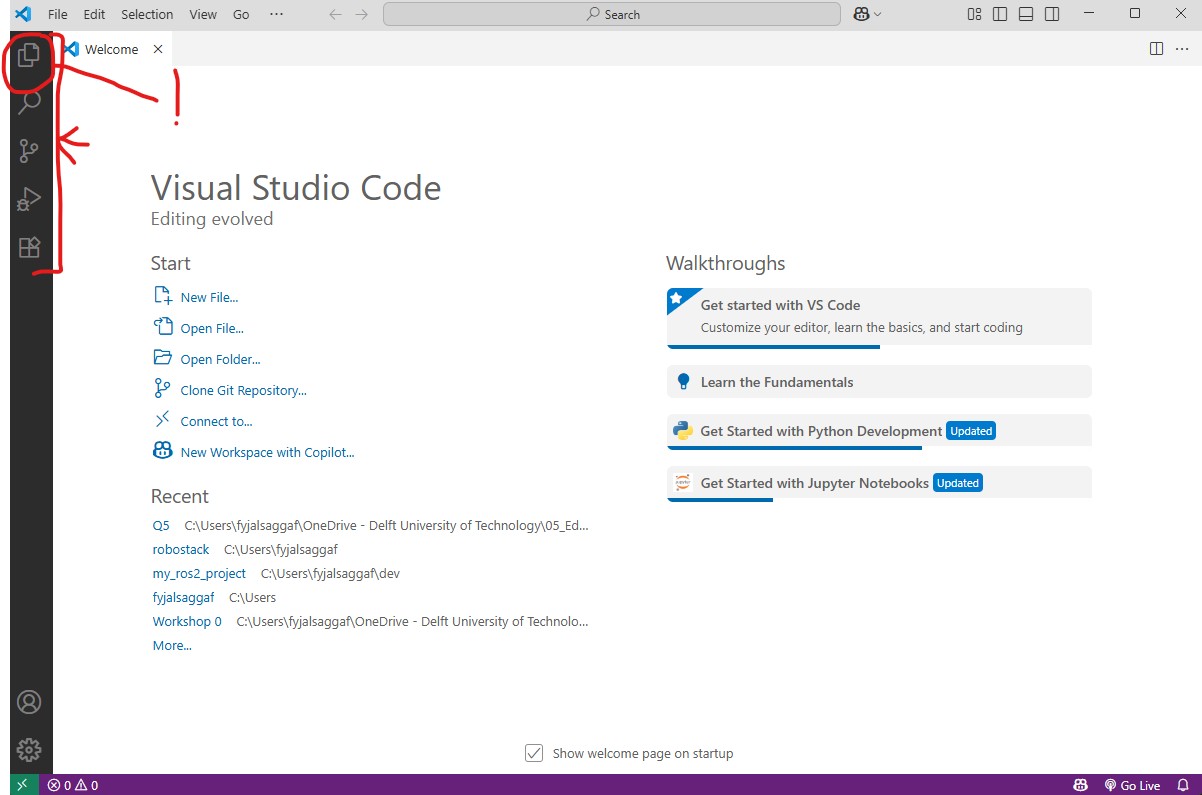The height and width of the screenshot is (795, 1202).
Task: Click the Open Folder... link
Action: point(220,359)
